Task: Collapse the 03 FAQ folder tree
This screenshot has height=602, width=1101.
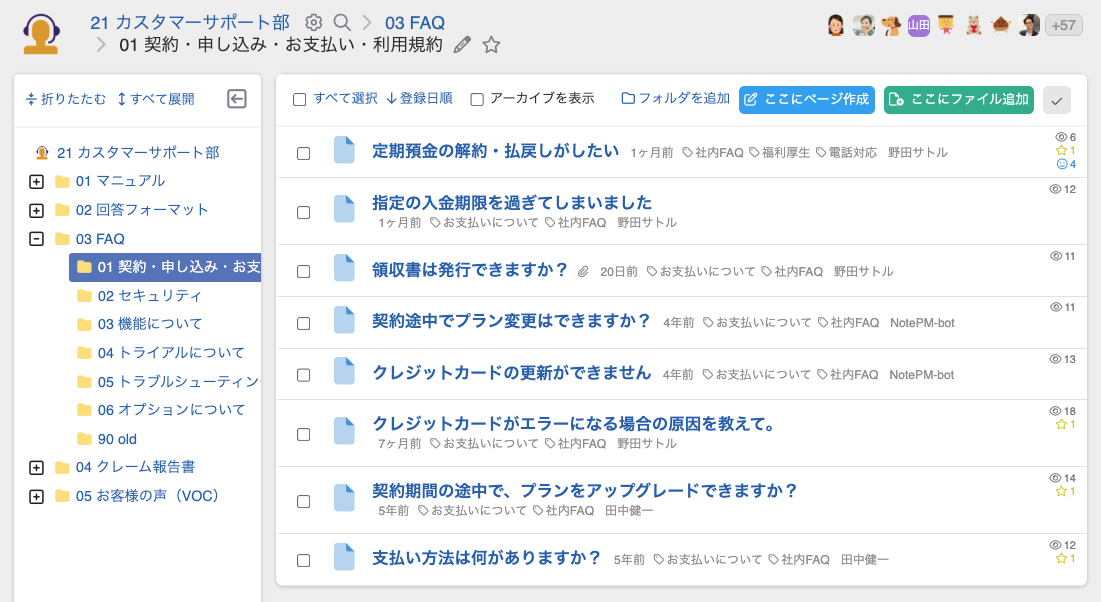Action: [x=37, y=239]
